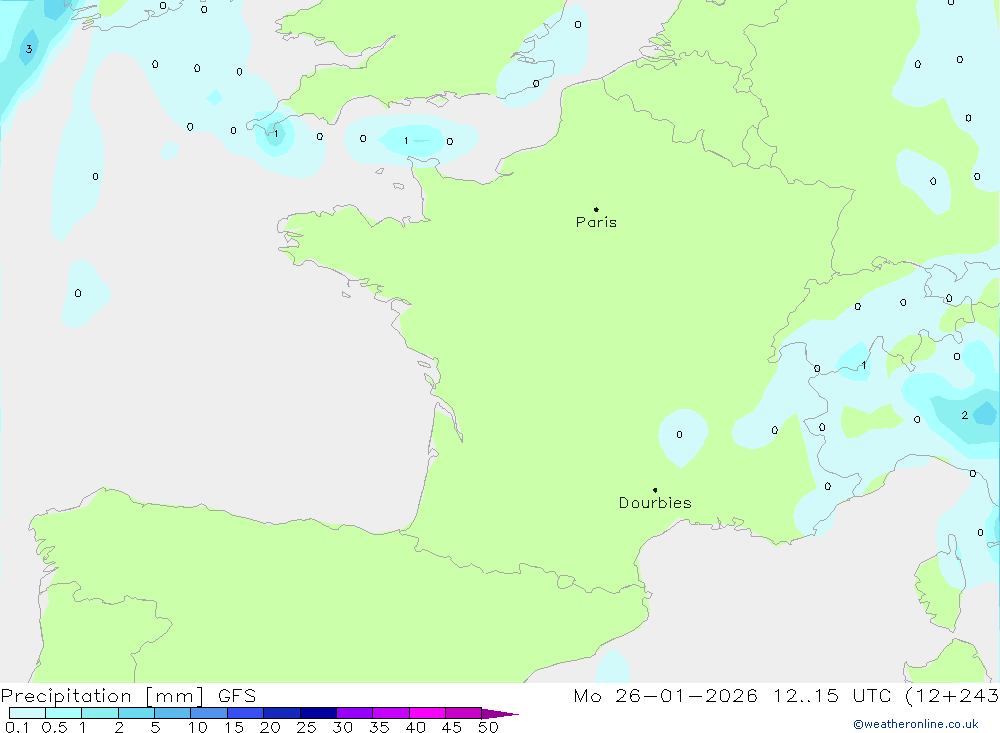This screenshot has height=733, width=1000.
Task: Click the GFS model name
Action: click(237, 696)
